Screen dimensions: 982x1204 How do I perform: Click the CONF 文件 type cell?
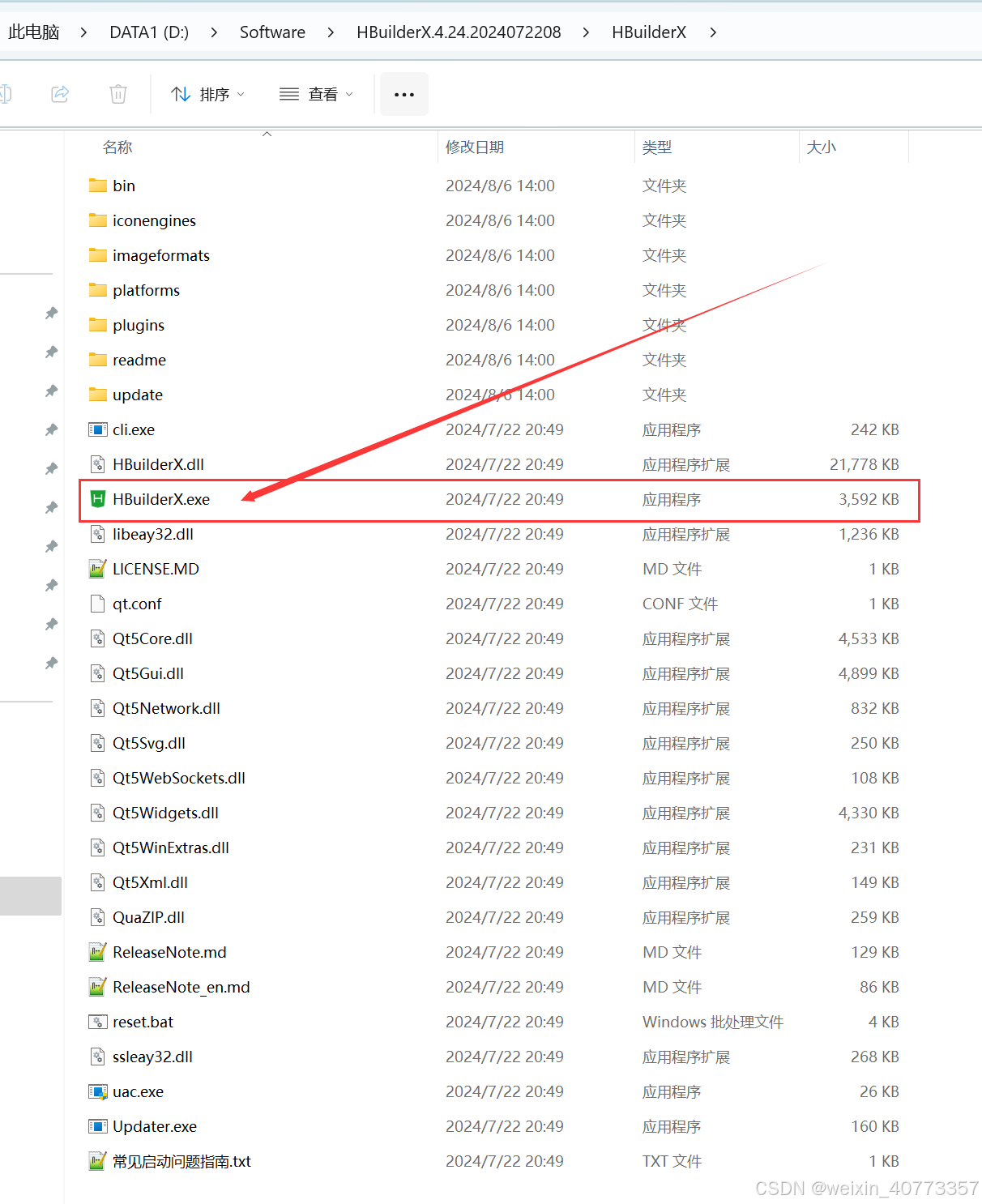coord(681,604)
